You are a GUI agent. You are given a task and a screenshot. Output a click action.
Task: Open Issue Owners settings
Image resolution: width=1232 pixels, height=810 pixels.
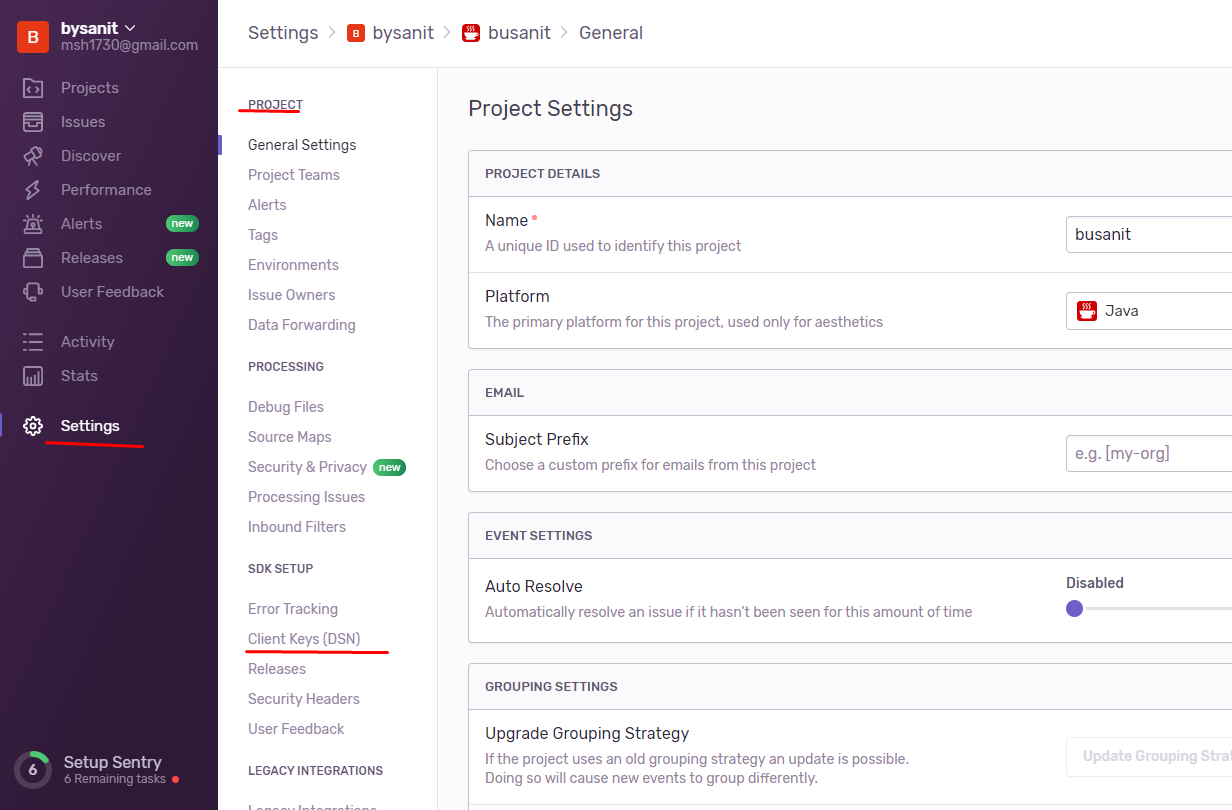(292, 295)
